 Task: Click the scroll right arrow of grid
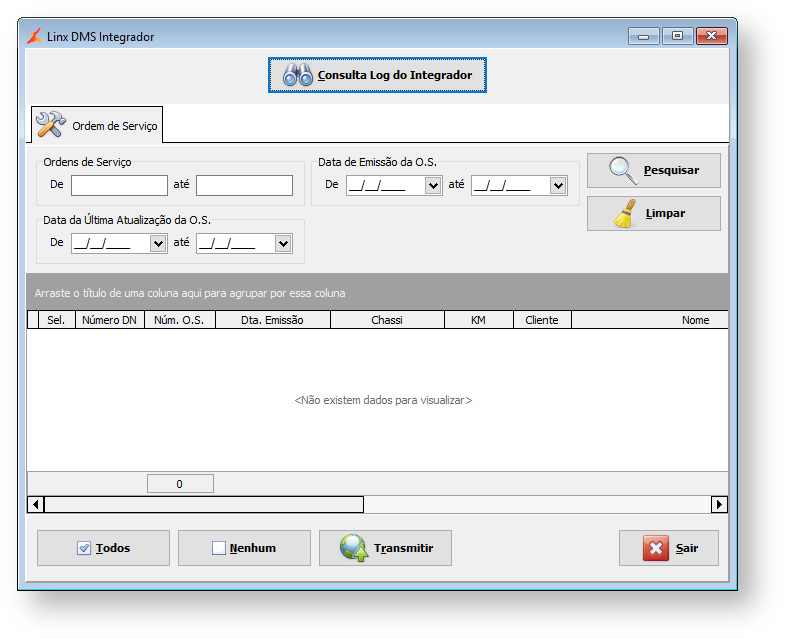pos(719,504)
